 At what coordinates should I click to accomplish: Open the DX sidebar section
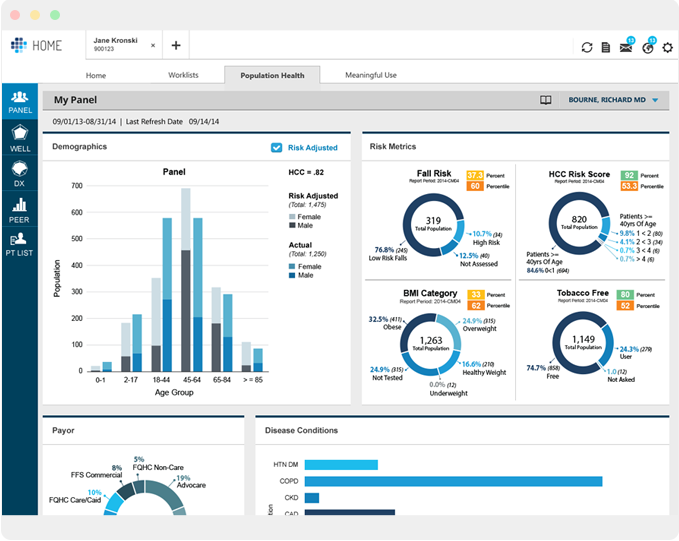[x=19, y=173]
